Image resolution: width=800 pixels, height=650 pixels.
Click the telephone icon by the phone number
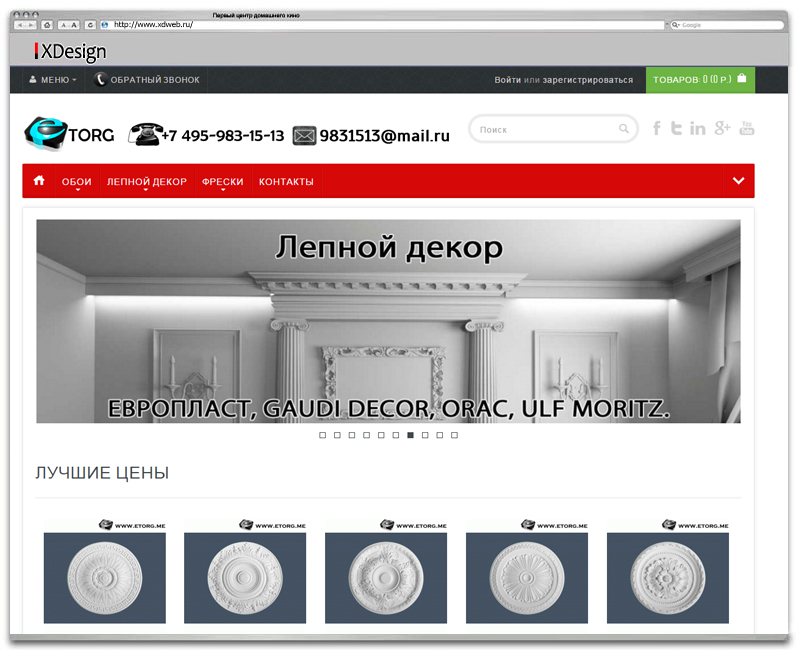pyautogui.click(x=144, y=134)
